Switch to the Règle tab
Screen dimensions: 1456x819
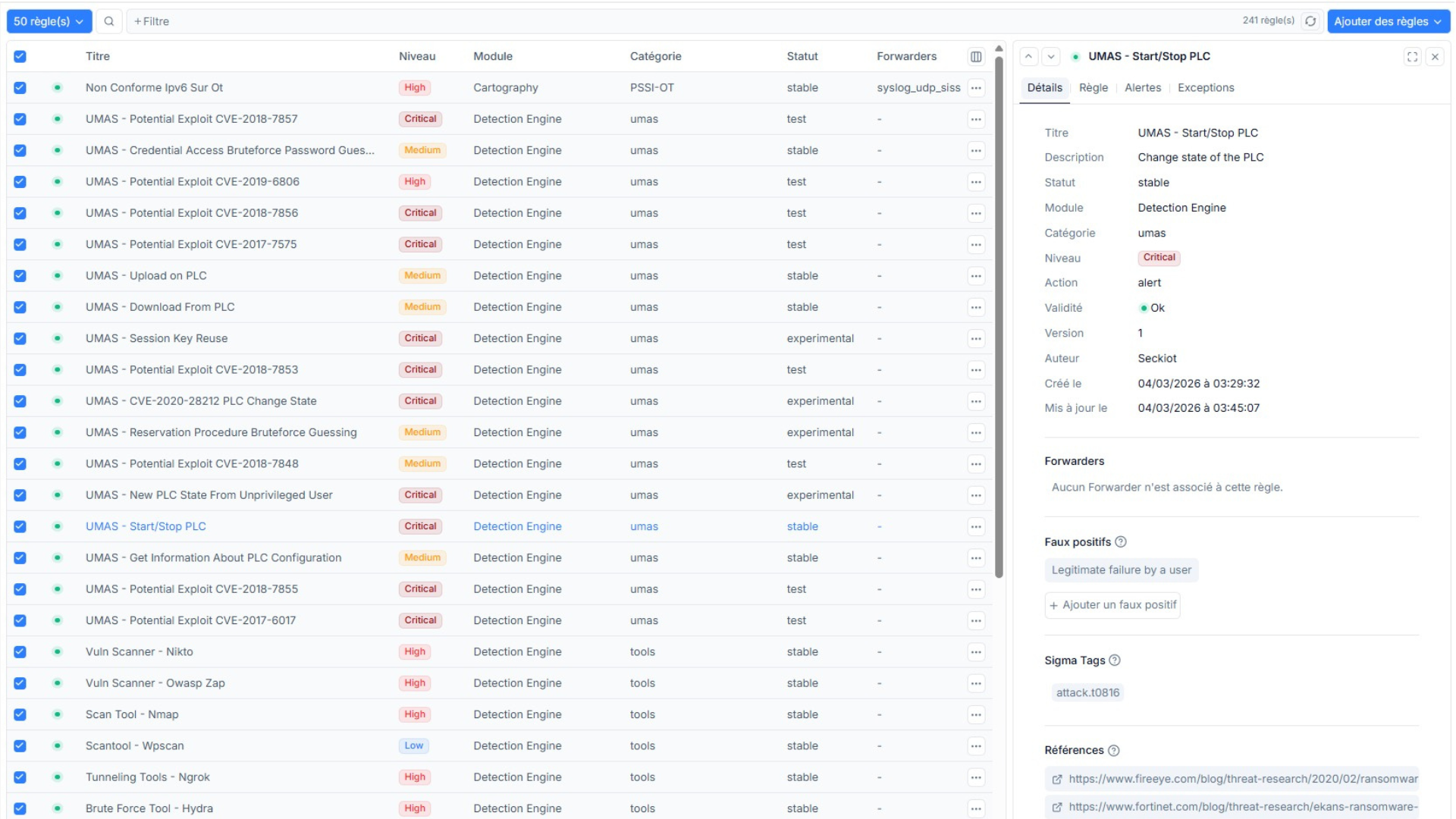pos(1093,87)
